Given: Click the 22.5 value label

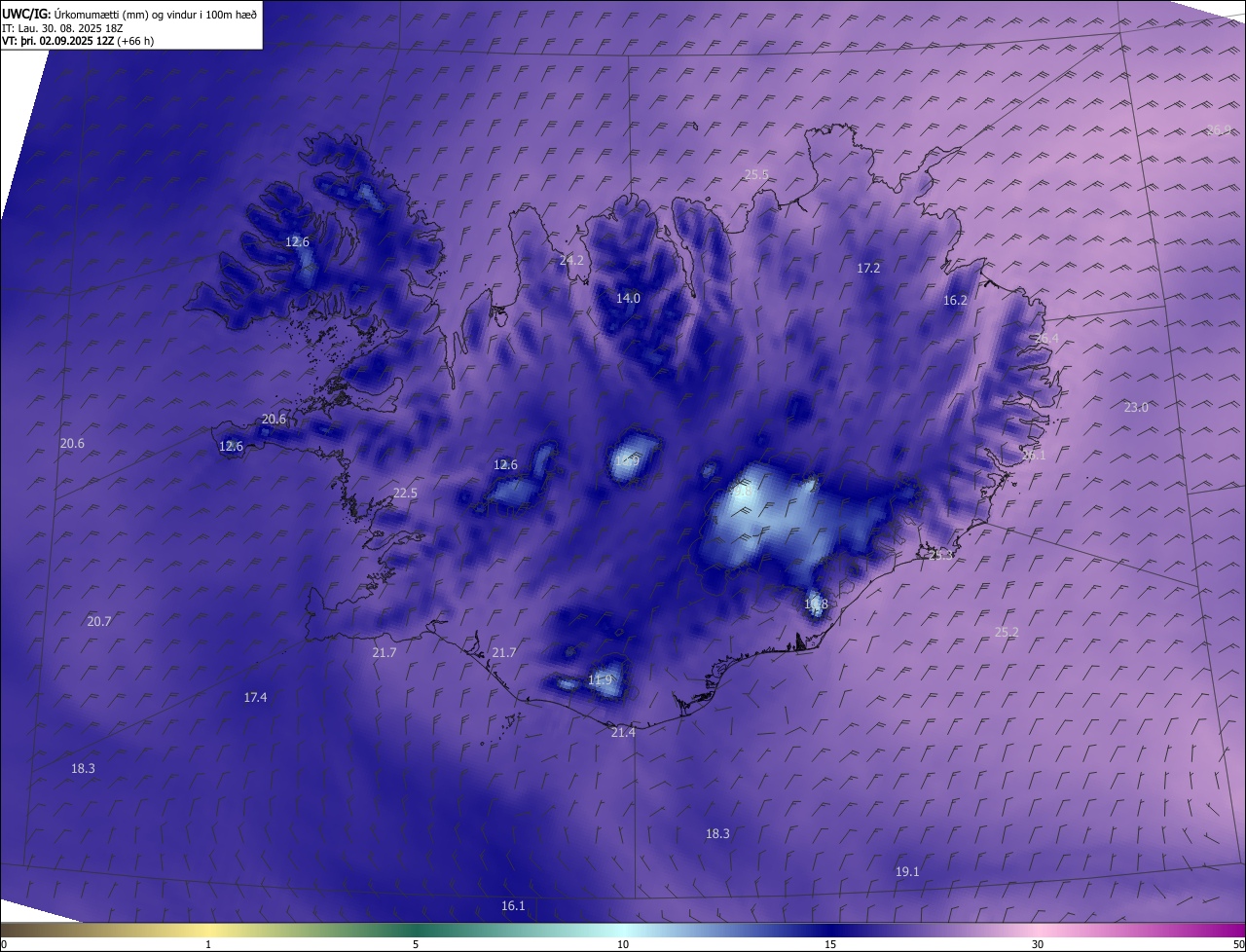Looking at the screenshot, I should click(x=405, y=494).
